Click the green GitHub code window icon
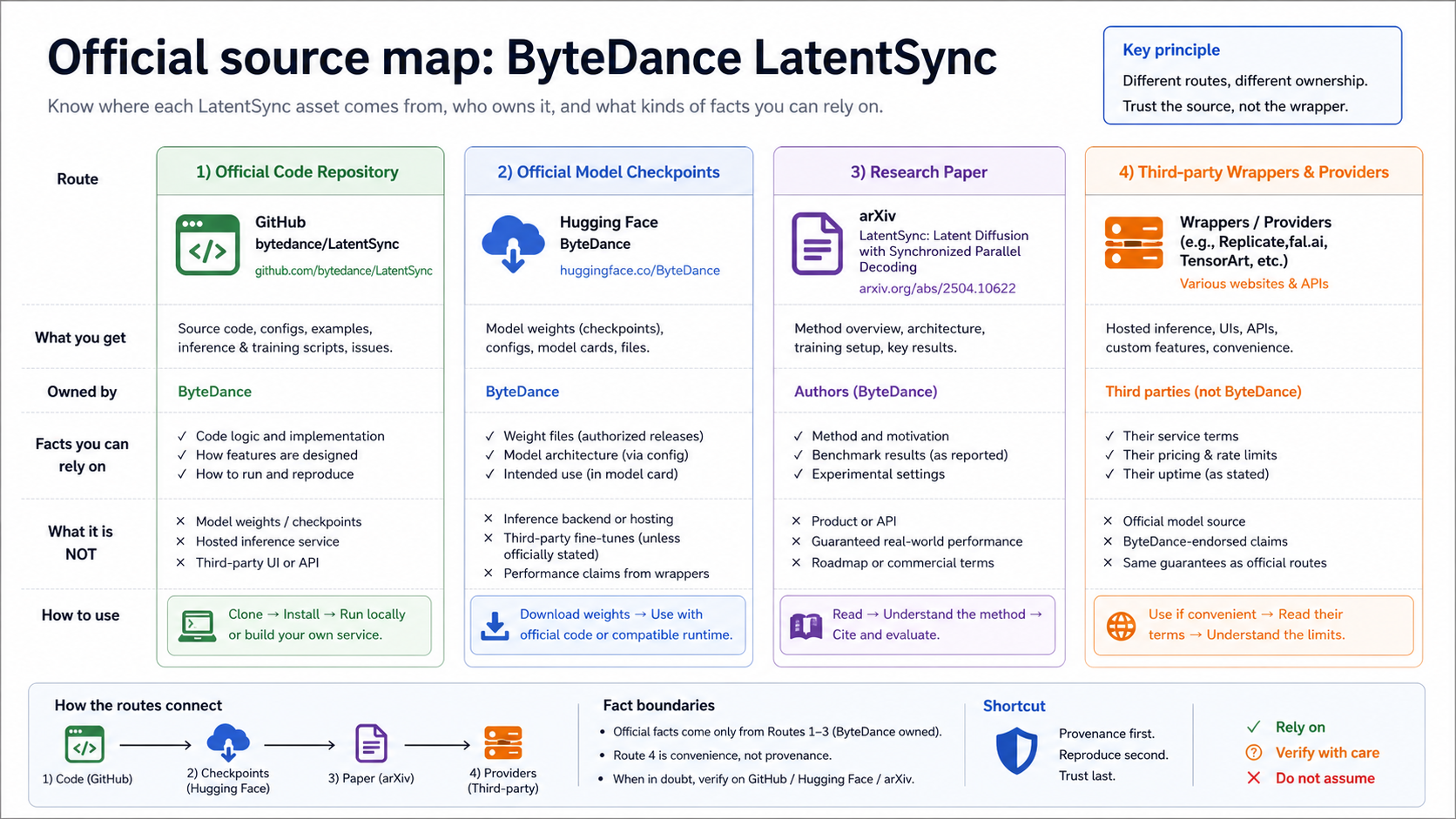 (x=207, y=245)
